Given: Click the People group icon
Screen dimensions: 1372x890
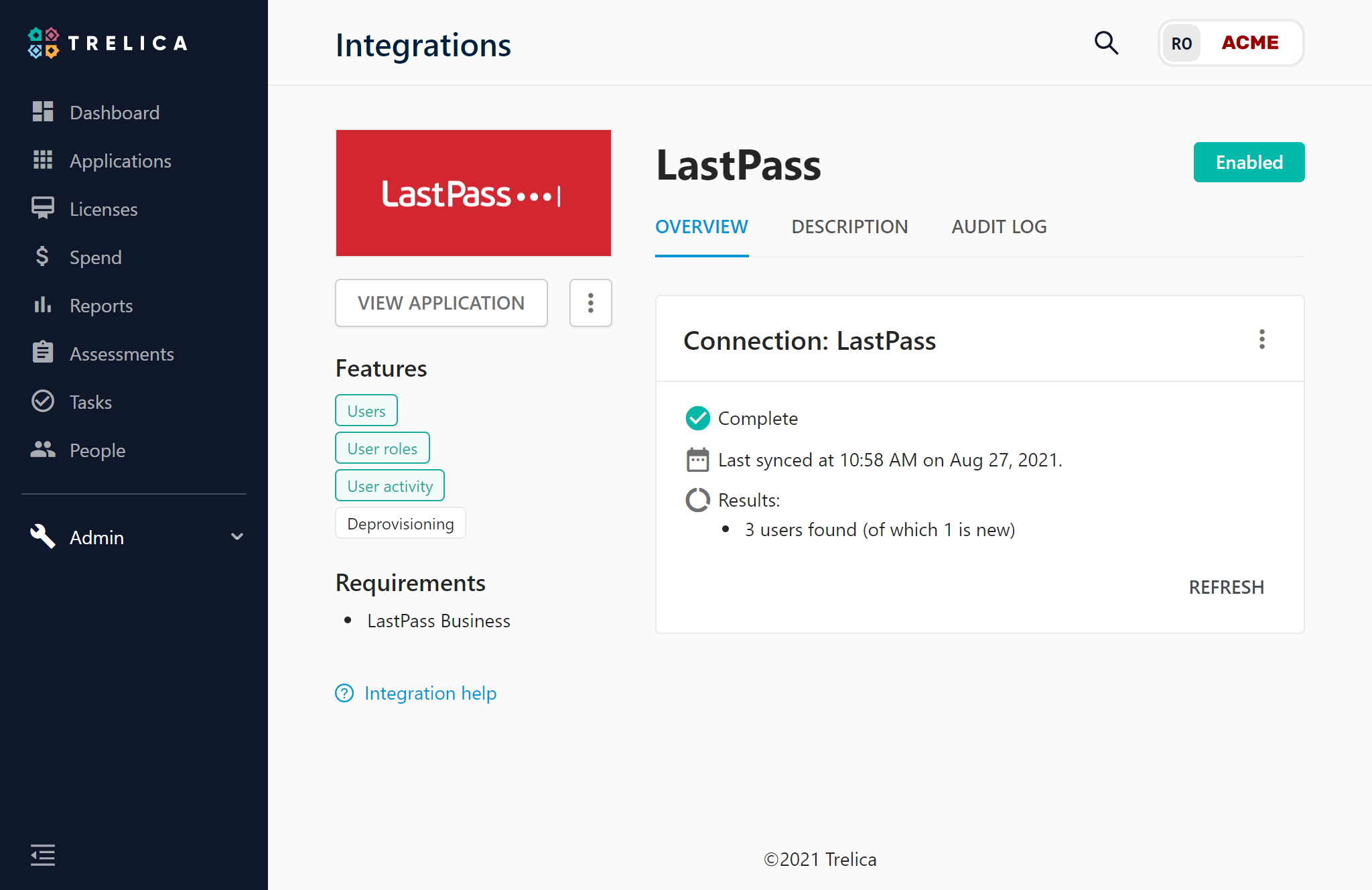Looking at the screenshot, I should click(43, 450).
